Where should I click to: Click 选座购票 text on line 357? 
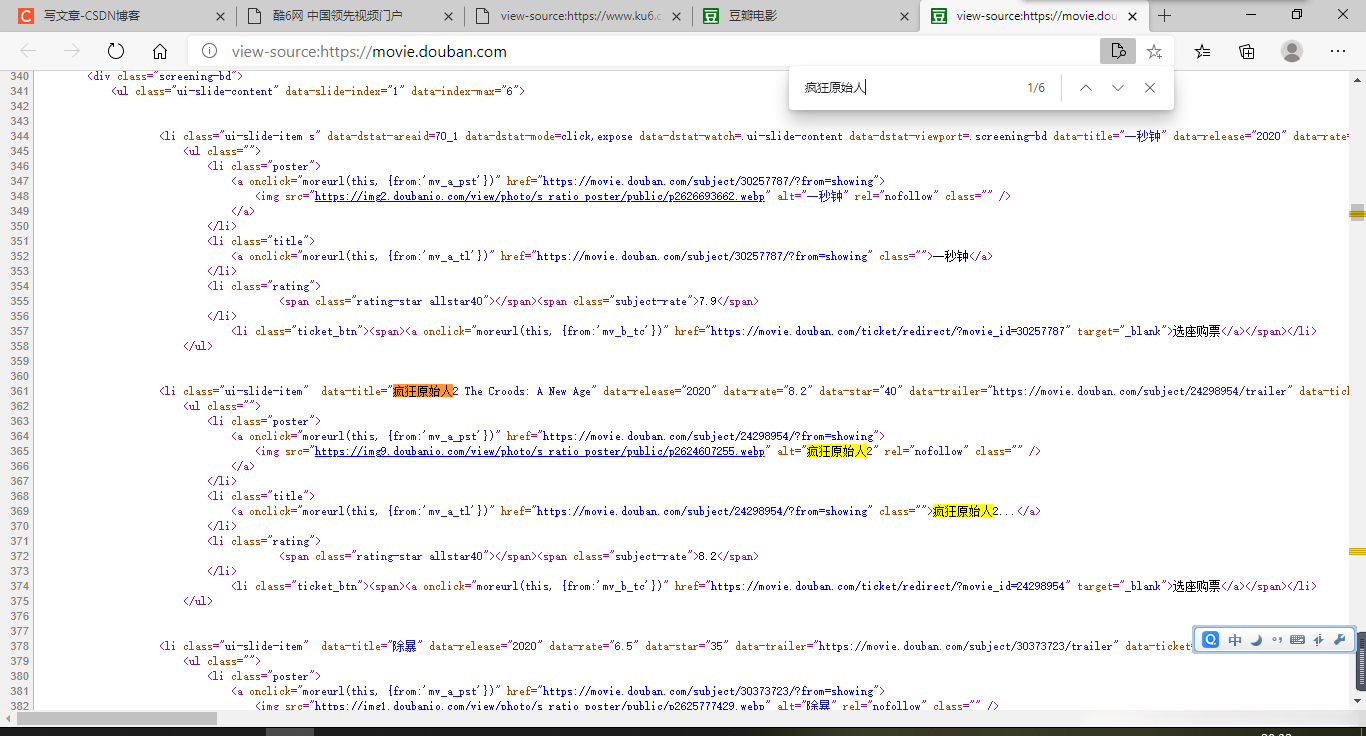[x=1196, y=331]
